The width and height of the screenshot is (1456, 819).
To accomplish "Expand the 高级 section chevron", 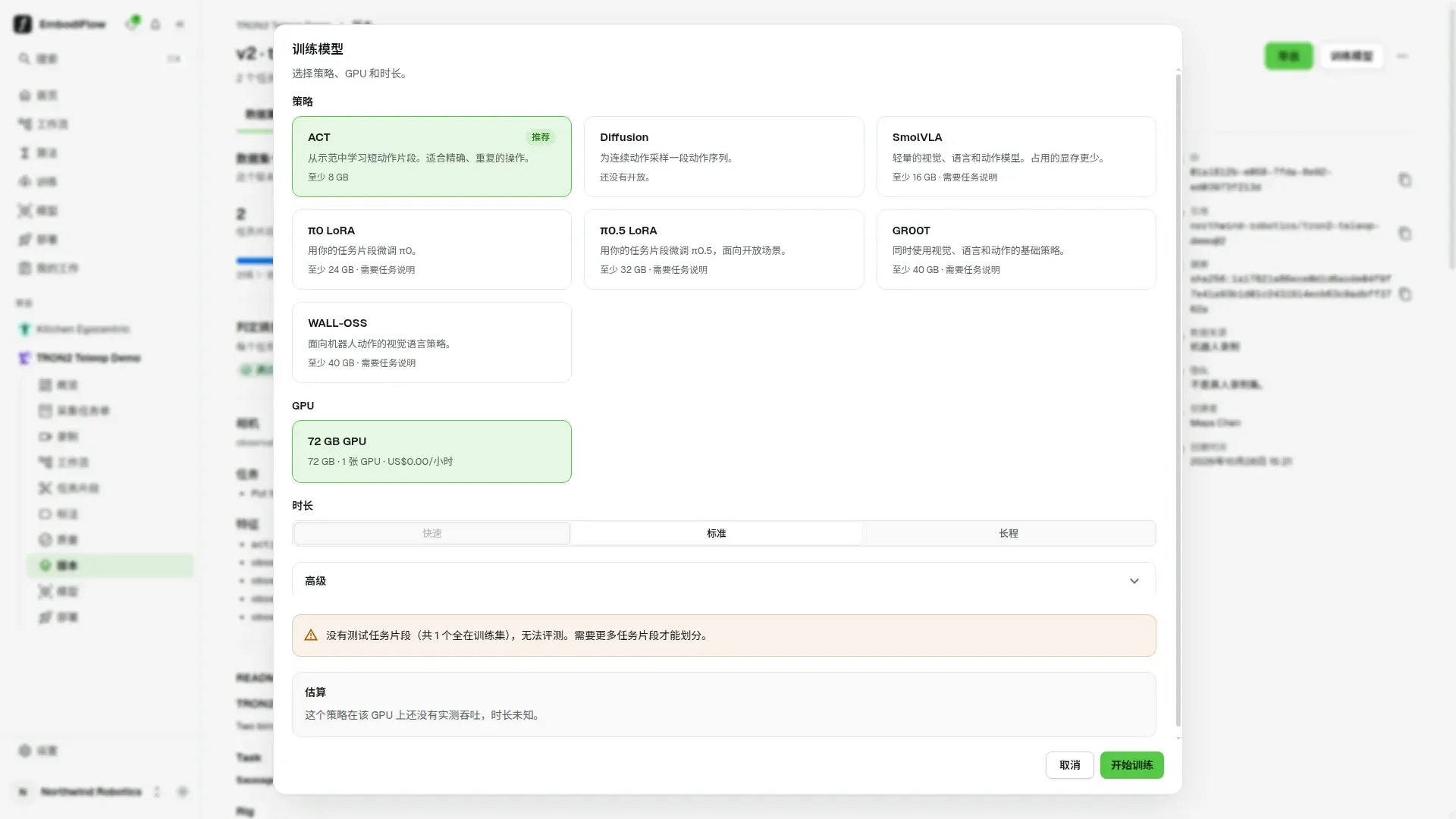I will (1134, 581).
